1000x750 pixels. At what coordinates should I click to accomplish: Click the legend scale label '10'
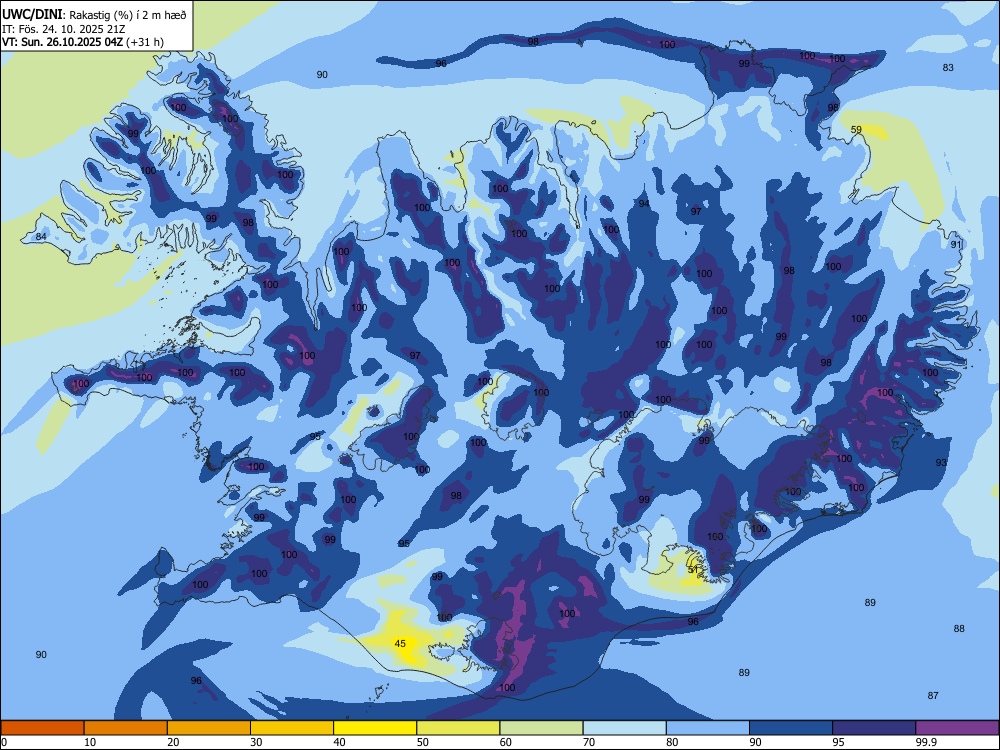coord(90,742)
